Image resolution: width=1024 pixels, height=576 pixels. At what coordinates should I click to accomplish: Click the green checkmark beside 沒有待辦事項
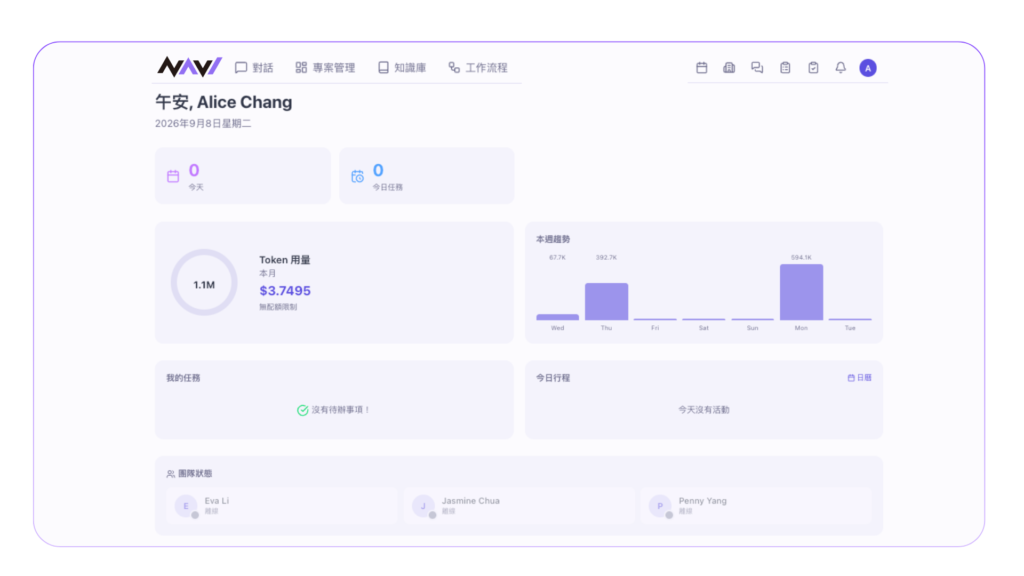pyautogui.click(x=302, y=410)
